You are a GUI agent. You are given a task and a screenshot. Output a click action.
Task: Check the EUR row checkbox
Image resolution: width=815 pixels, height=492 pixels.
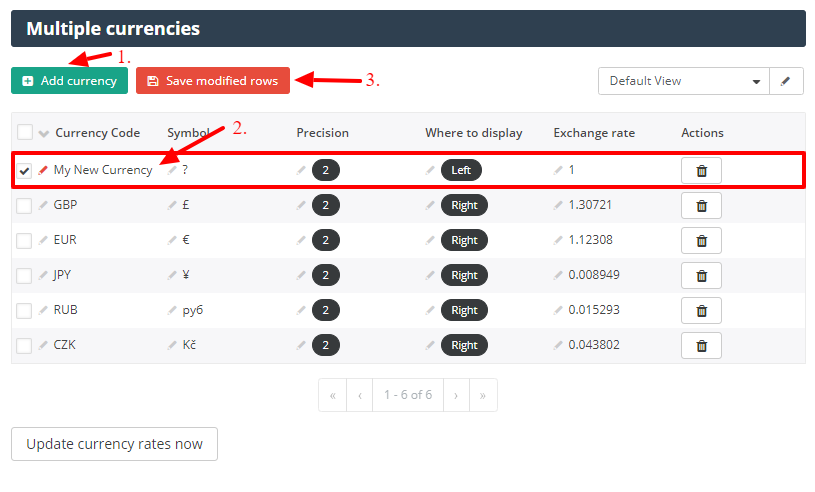pos(24,241)
